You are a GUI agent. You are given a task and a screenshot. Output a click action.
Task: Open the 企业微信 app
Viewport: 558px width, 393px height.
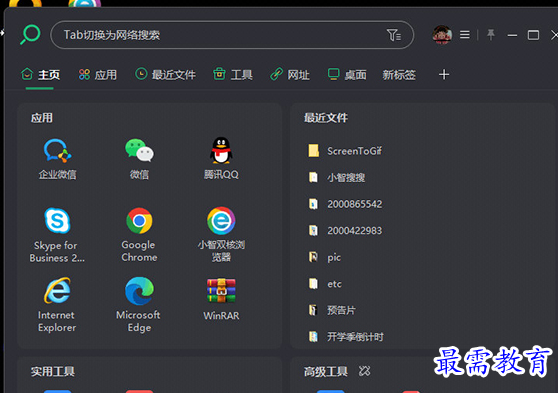pos(57,159)
